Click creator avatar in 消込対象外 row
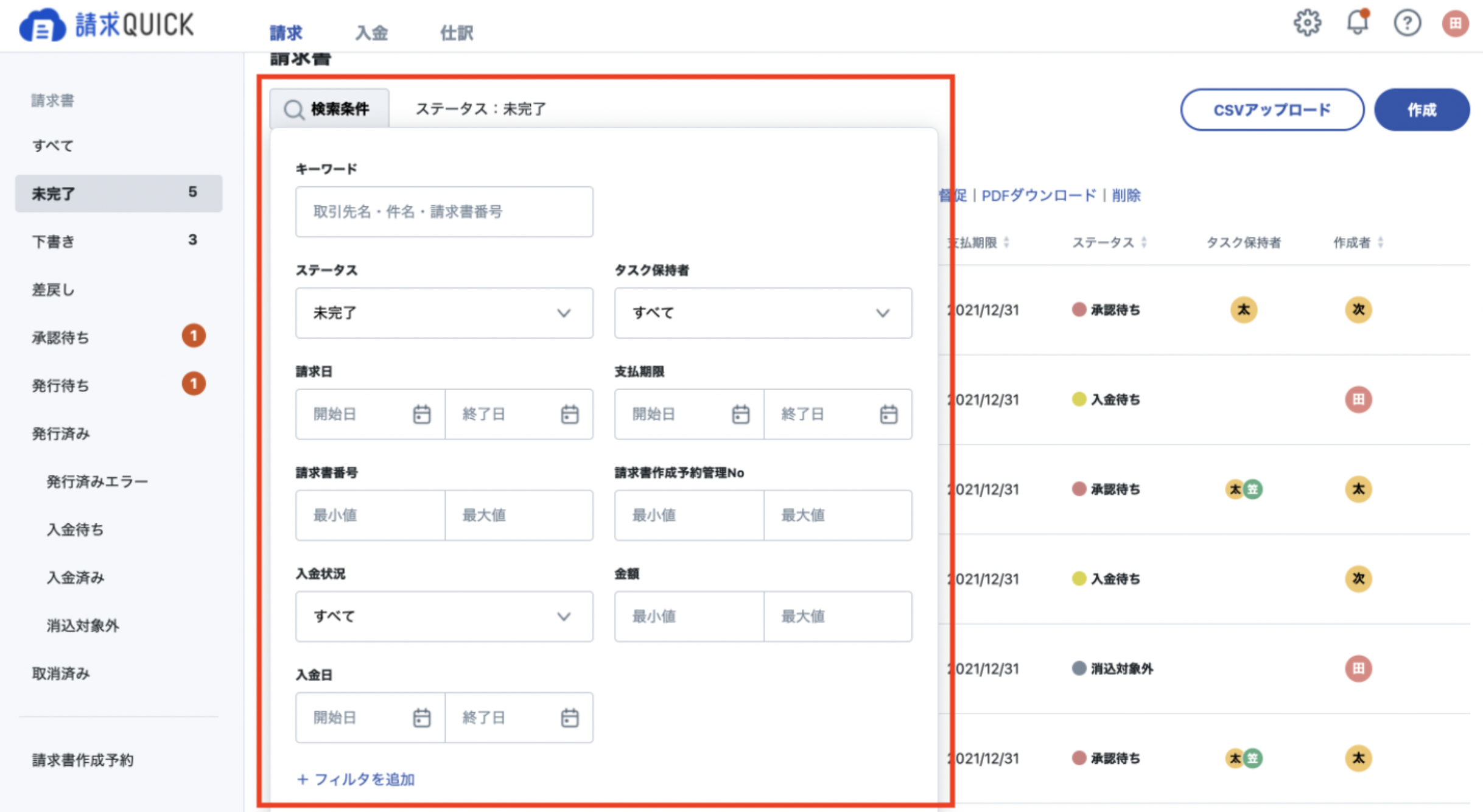 point(1358,668)
